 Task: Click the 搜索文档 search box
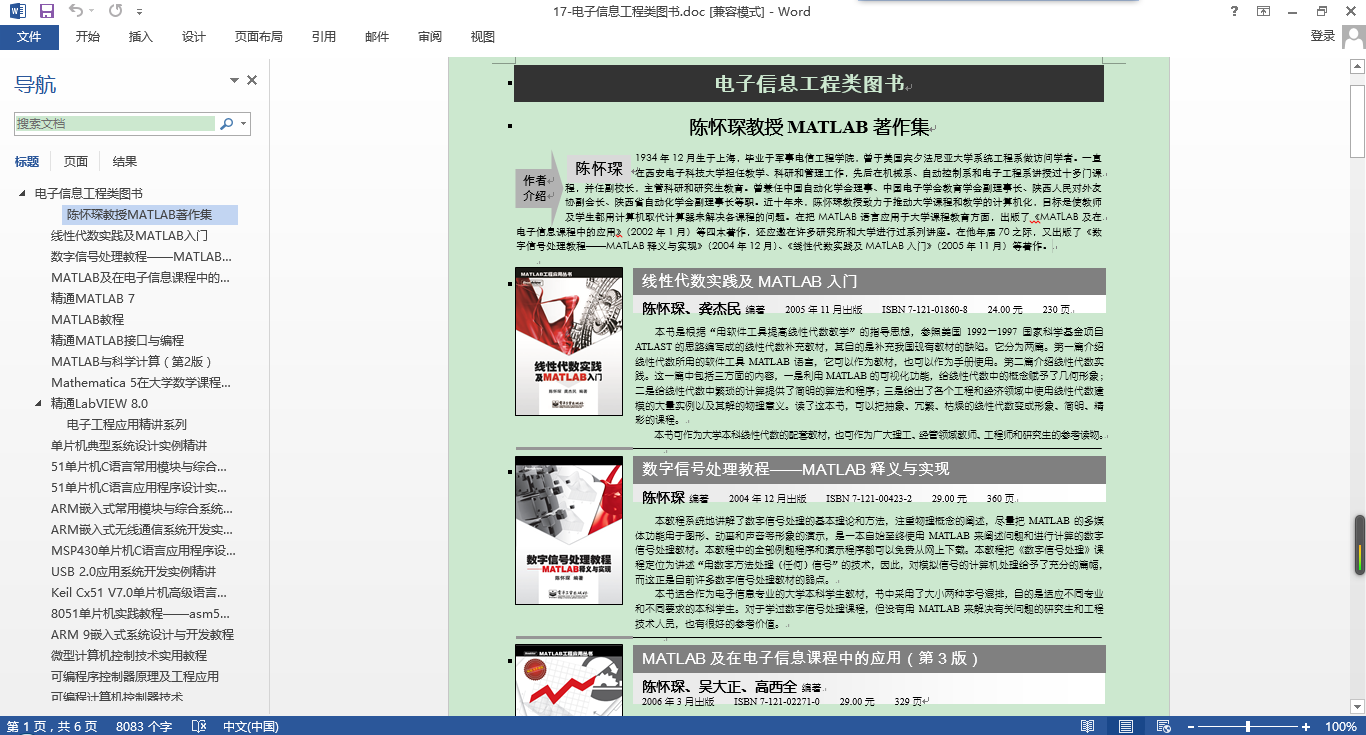115,124
